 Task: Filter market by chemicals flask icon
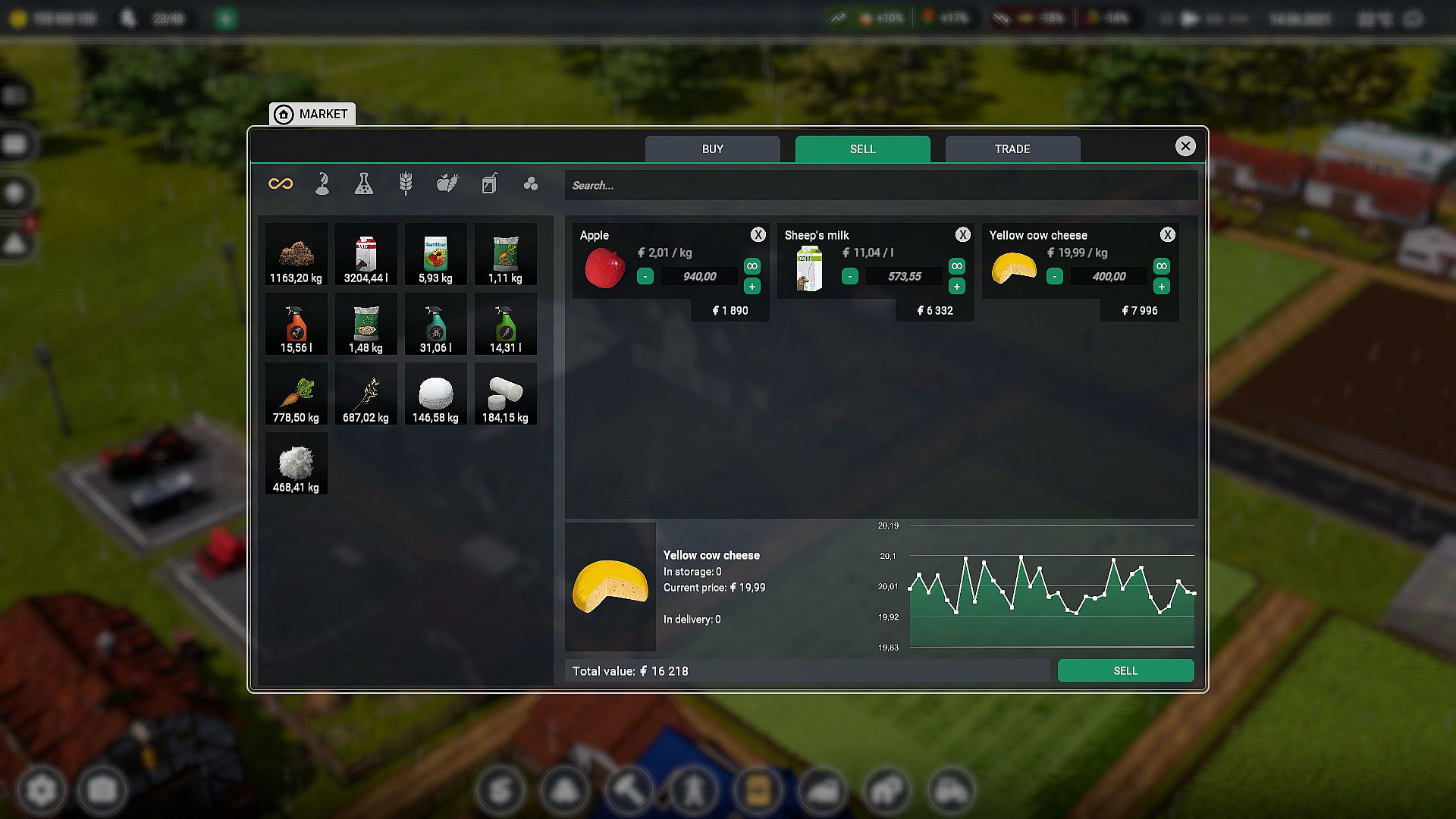coord(364,184)
